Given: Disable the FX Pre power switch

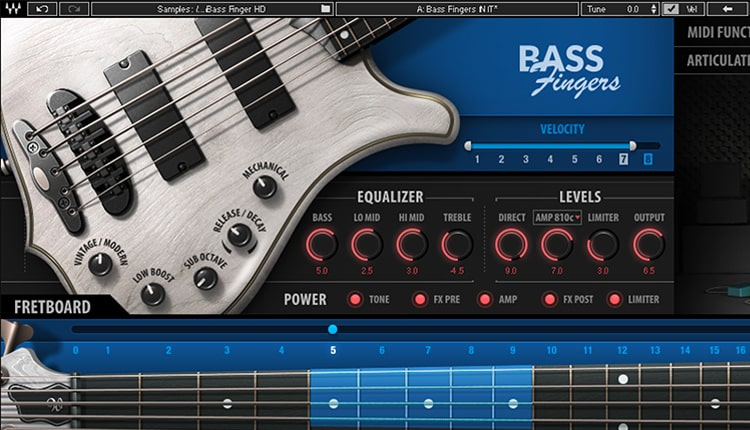Looking at the screenshot, I should [x=419, y=299].
